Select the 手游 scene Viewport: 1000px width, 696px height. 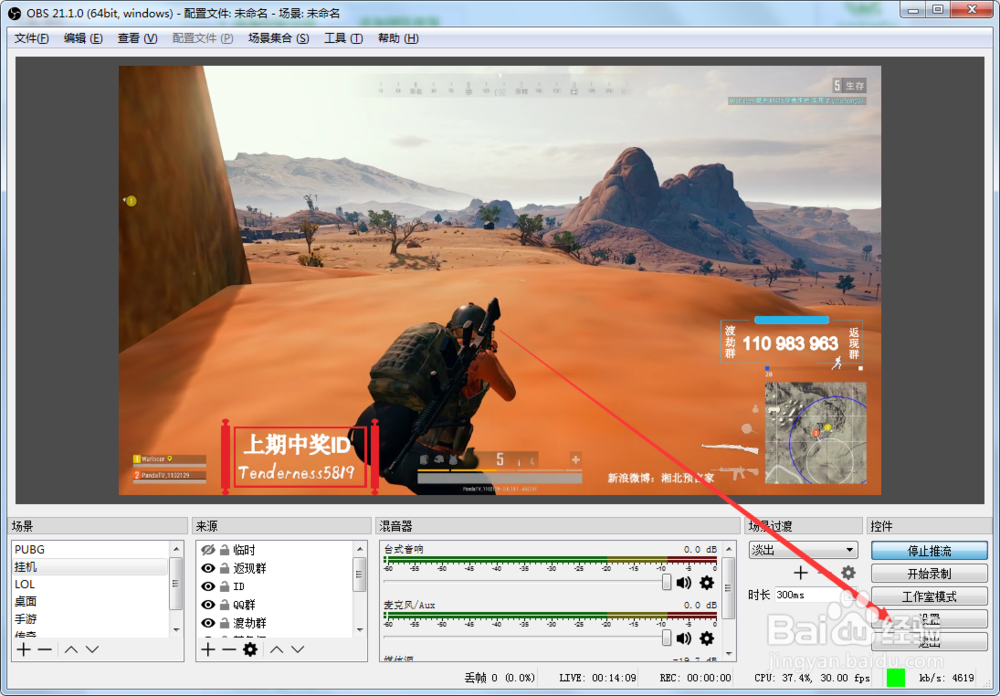coord(90,619)
